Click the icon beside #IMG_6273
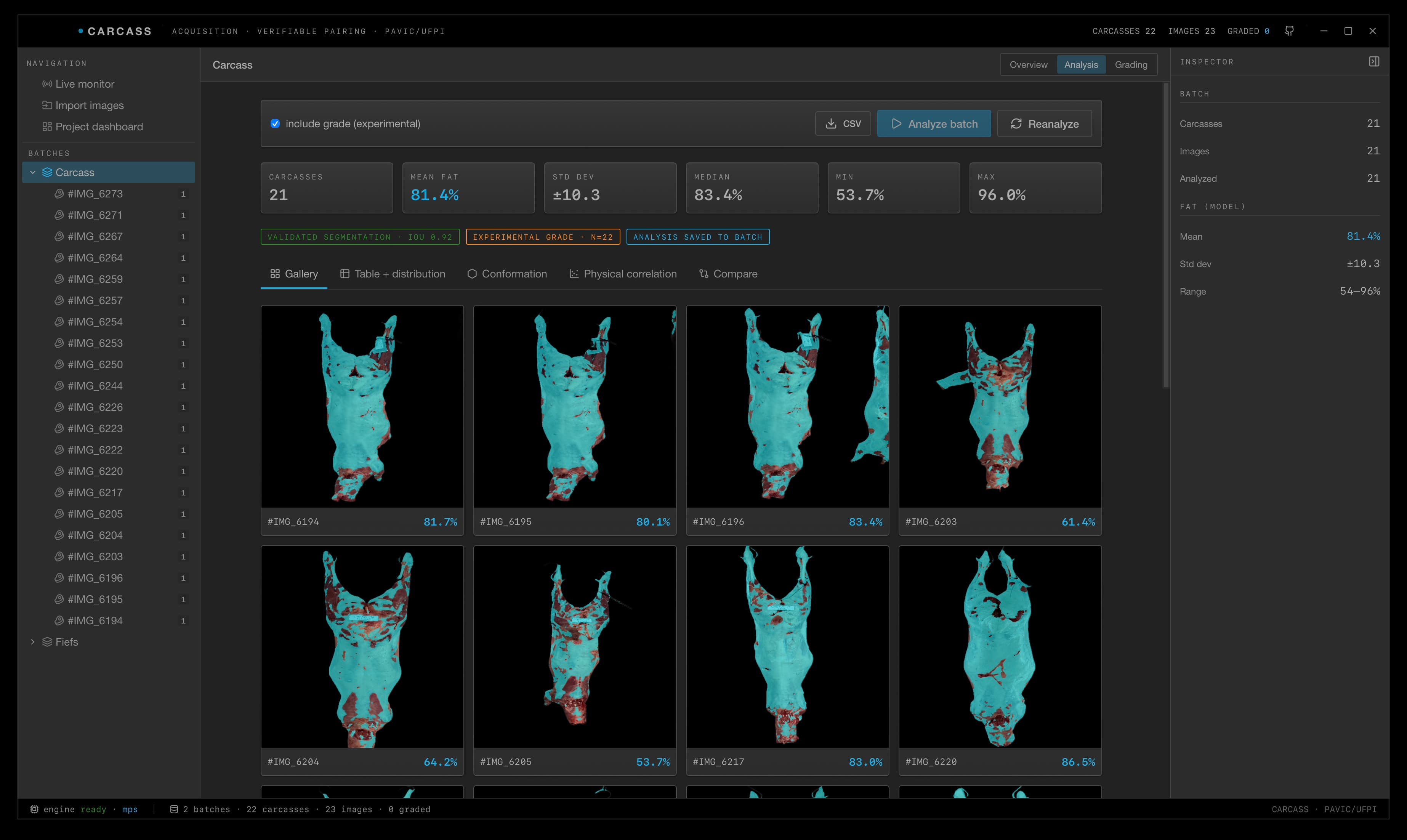This screenshot has height=840, width=1407. [x=59, y=194]
